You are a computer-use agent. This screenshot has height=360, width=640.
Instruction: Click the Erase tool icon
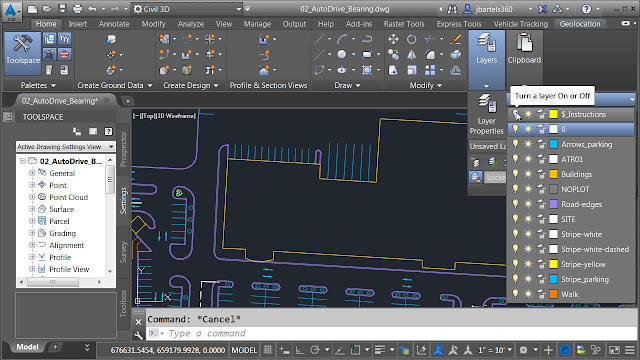pos(456,39)
